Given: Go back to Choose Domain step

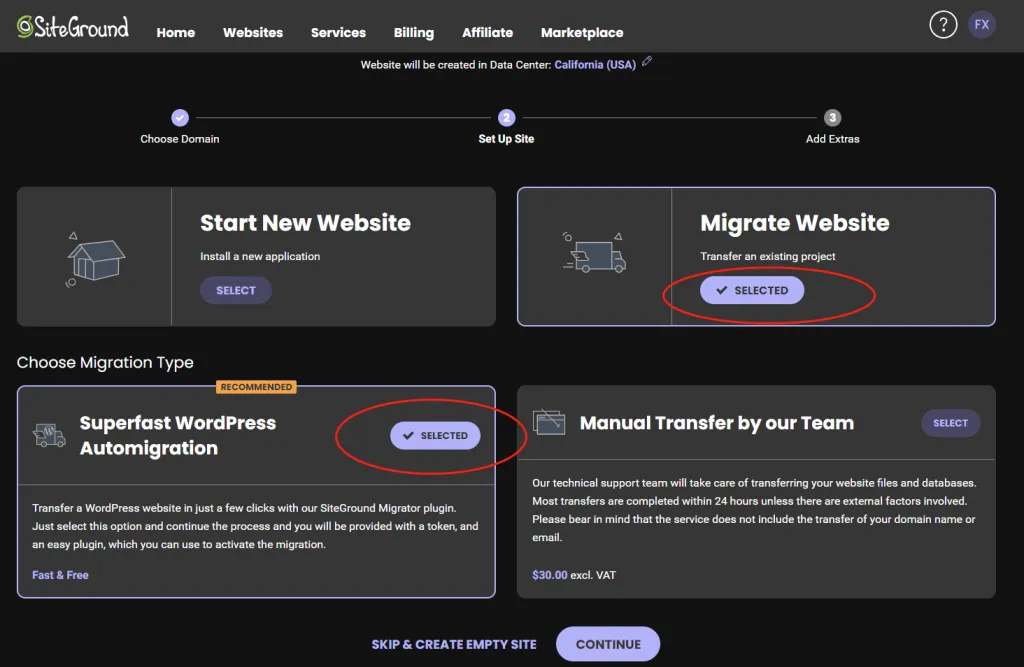Looking at the screenshot, I should [x=180, y=118].
